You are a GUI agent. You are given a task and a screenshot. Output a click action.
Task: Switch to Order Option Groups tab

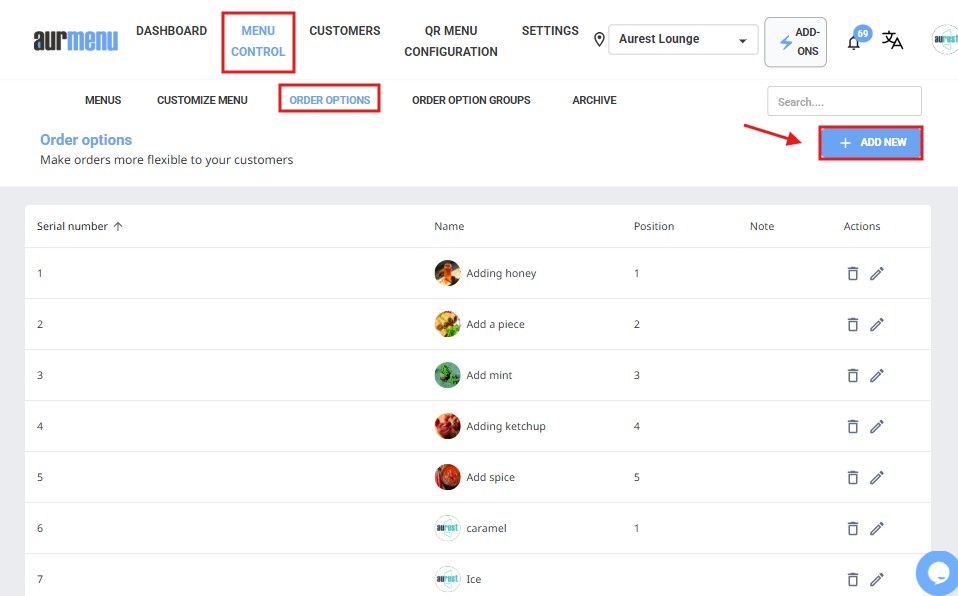(471, 100)
